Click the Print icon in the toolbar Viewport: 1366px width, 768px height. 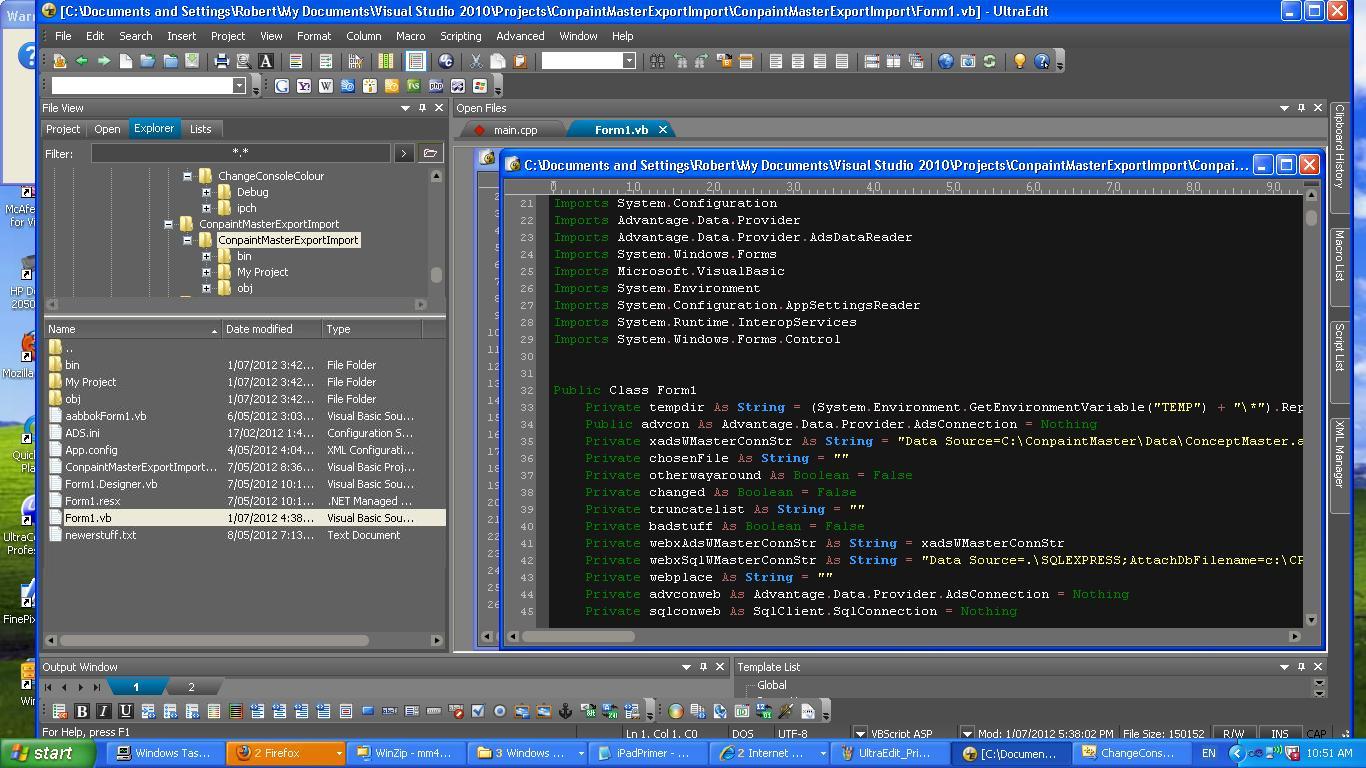[x=221, y=61]
